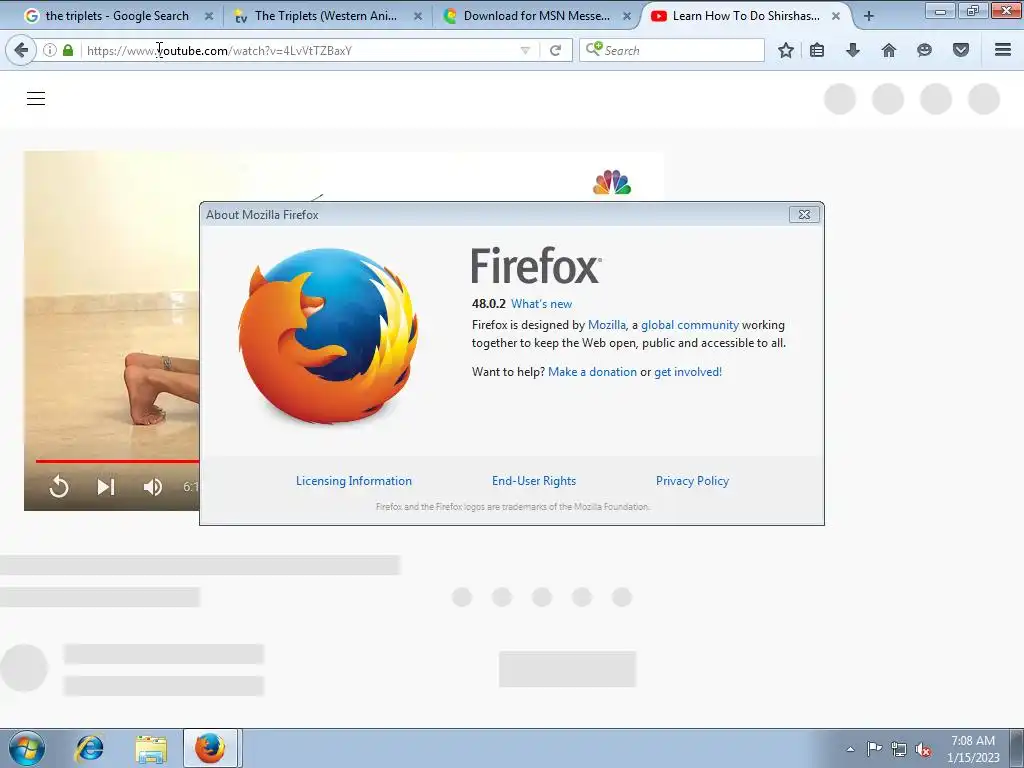Open the URL history dropdown arrow
The image size is (1024, 768).
525,50
